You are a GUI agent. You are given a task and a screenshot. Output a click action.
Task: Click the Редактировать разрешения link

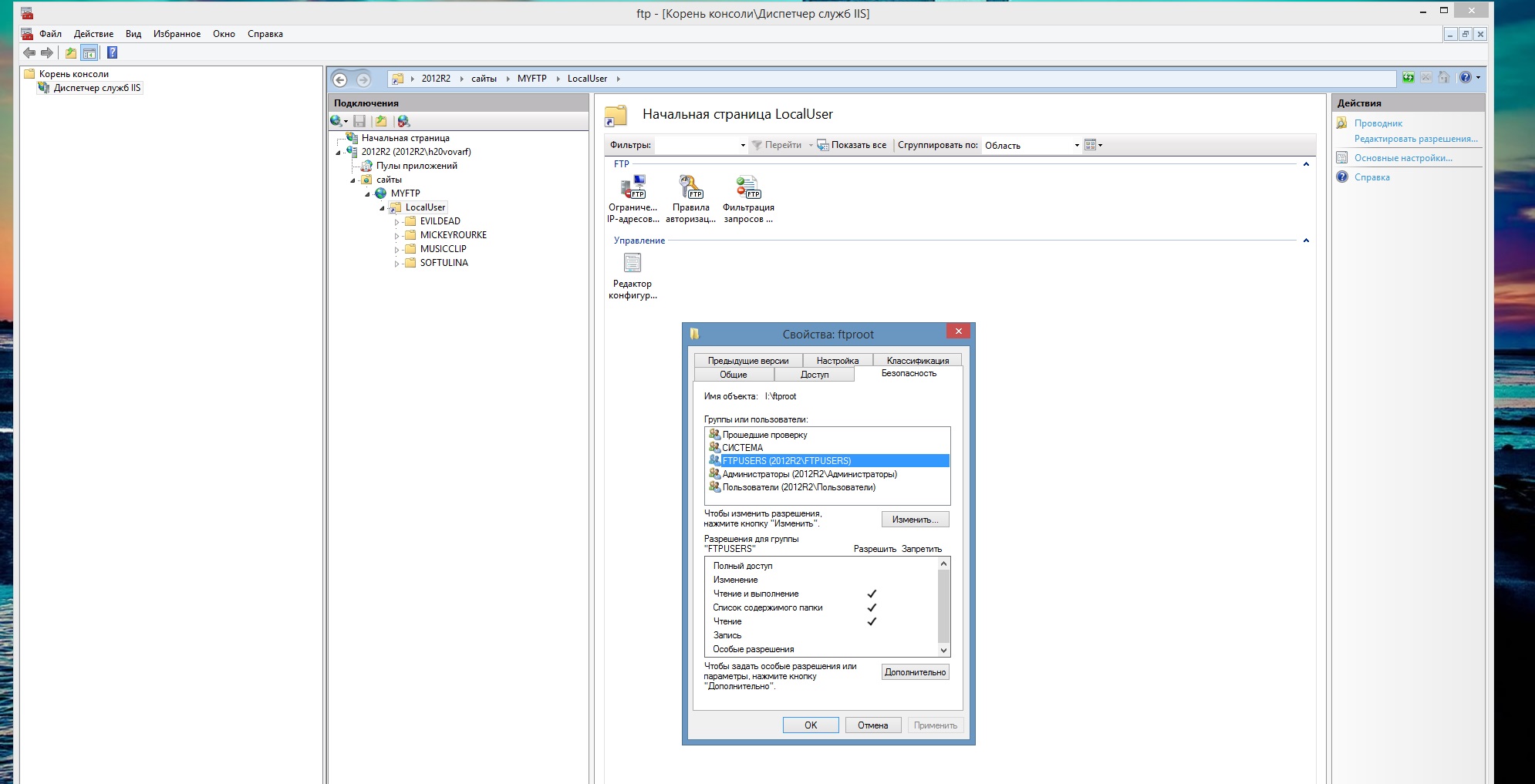[x=1415, y=139]
